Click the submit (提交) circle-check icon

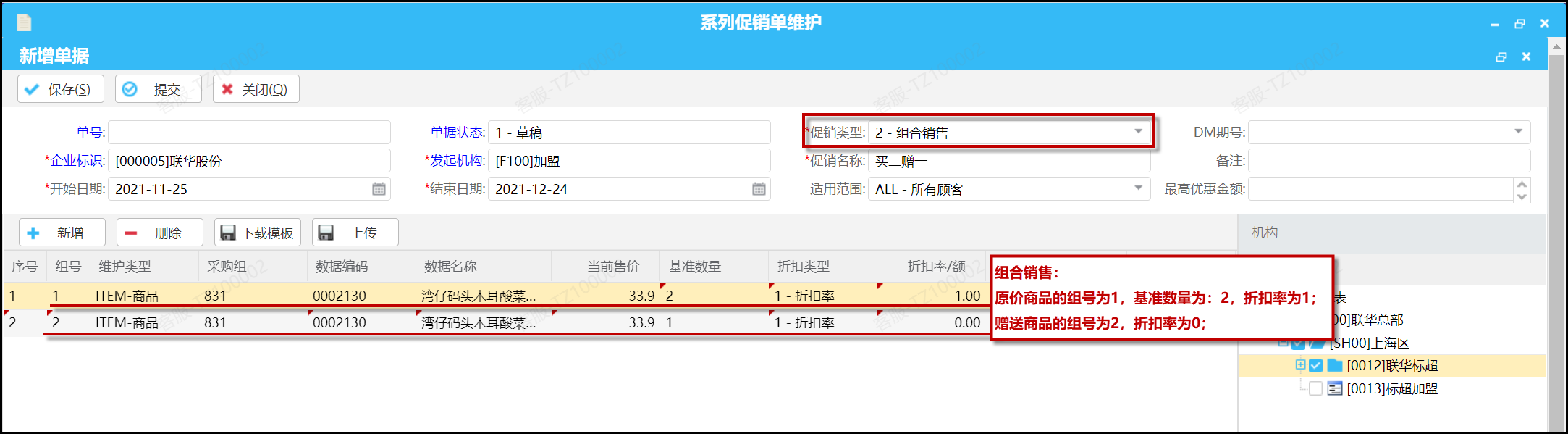tap(130, 89)
